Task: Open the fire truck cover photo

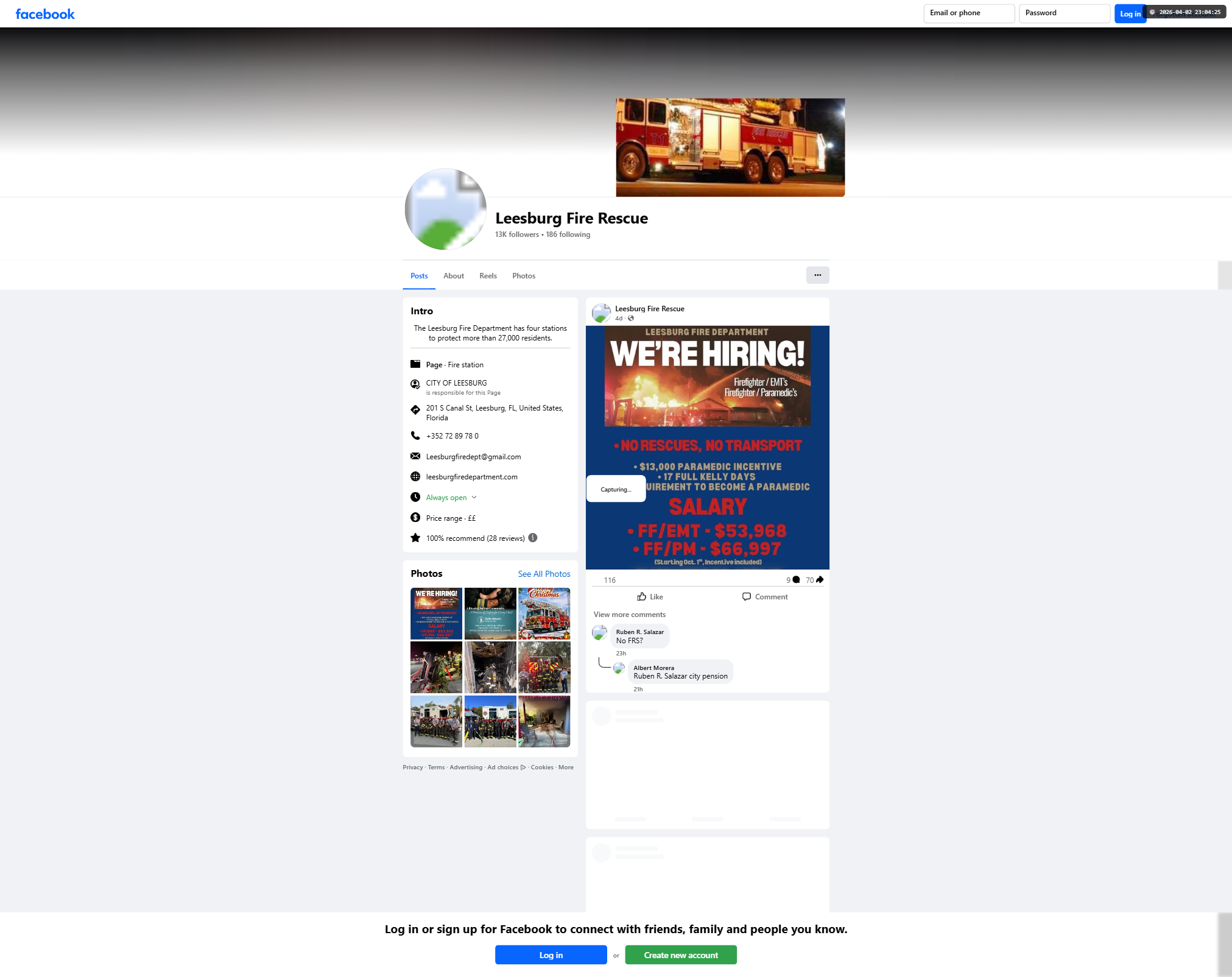Action: coord(730,147)
